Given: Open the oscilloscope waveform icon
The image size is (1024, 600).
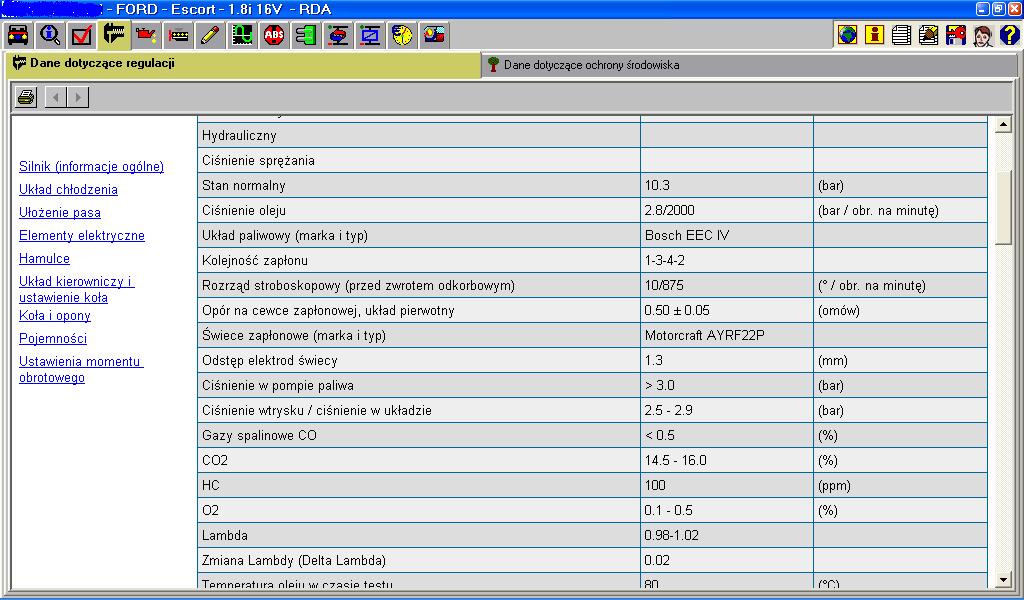Looking at the screenshot, I should [x=242, y=36].
